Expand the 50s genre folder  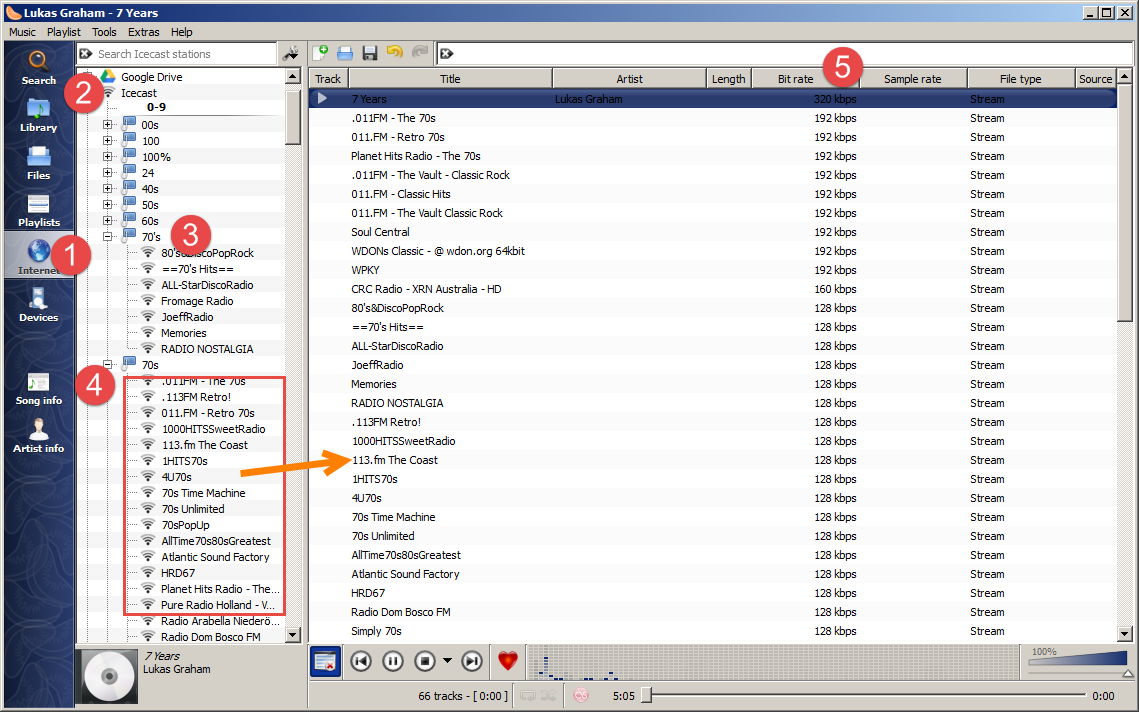108,205
